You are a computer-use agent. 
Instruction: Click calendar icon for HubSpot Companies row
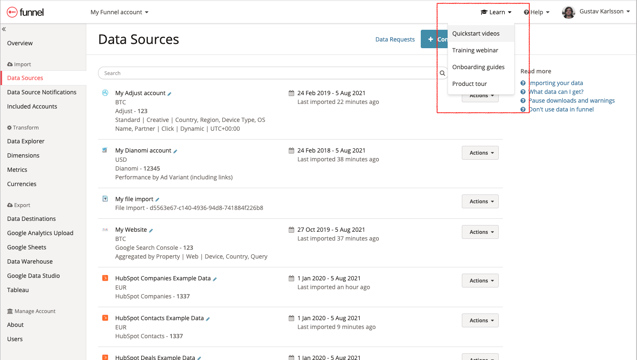(291, 278)
